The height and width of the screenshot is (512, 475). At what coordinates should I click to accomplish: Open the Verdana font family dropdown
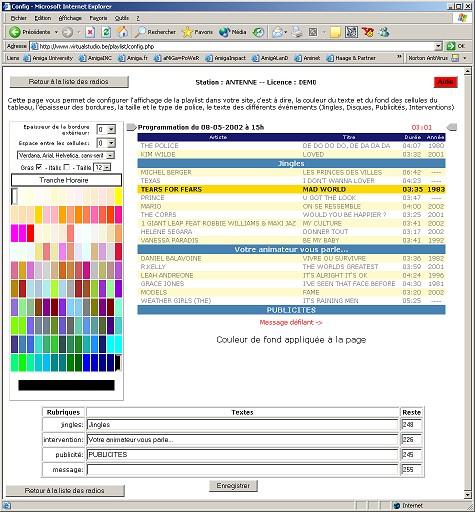pyautogui.click(x=66, y=155)
